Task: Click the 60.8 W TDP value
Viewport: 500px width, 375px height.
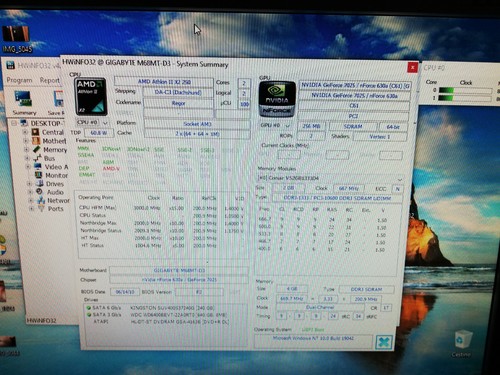Action: (x=99, y=133)
